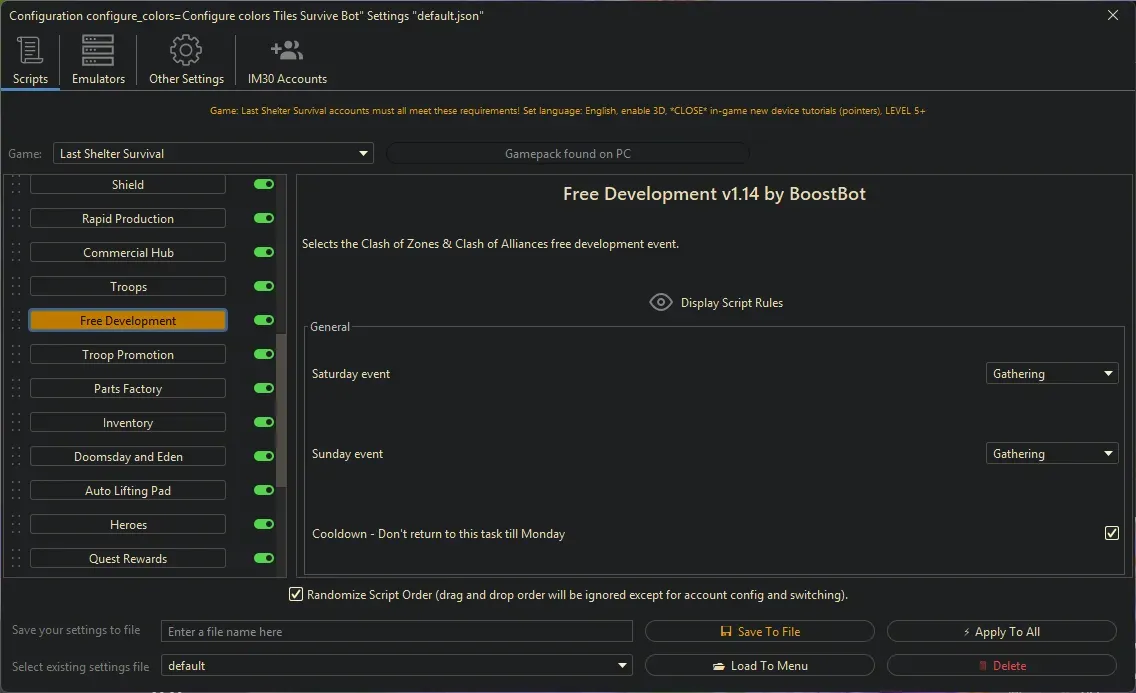Click the drag handle beside Auto Lifting Pad

click(16, 491)
